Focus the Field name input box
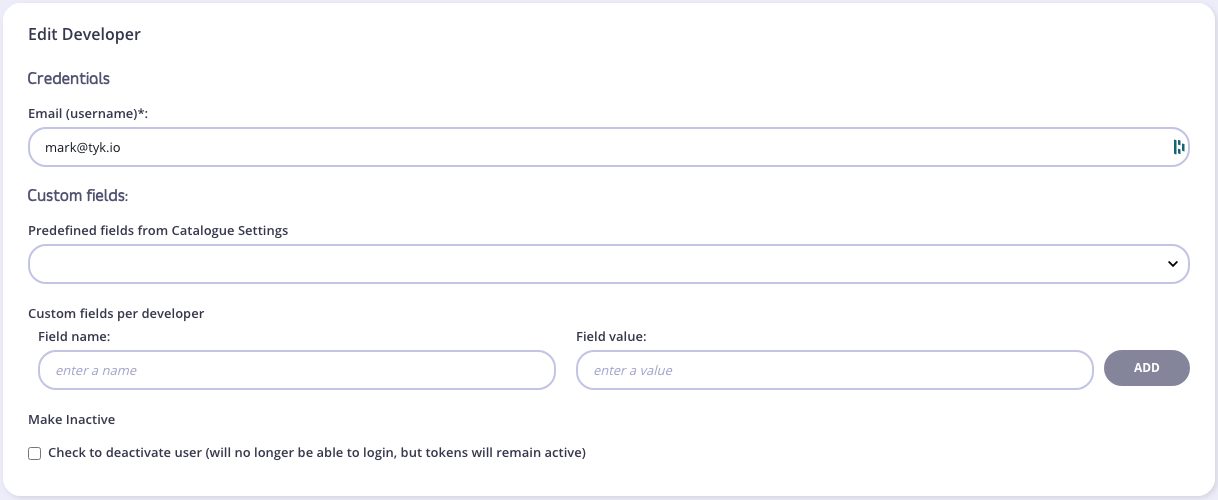This screenshot has height=500, width=1218. [296, 370]
